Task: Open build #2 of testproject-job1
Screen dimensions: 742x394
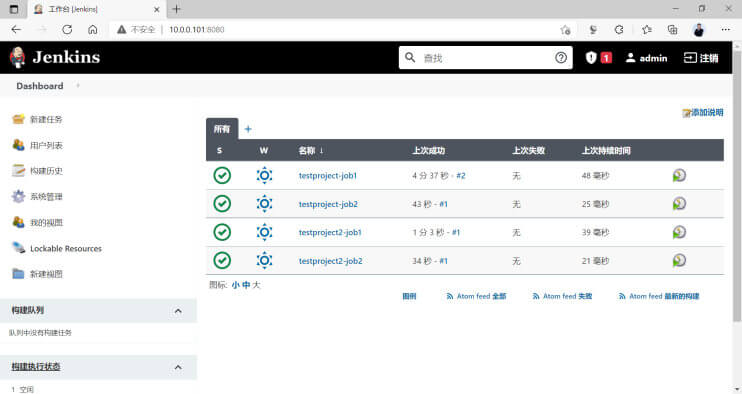Action: pos(460,175)
